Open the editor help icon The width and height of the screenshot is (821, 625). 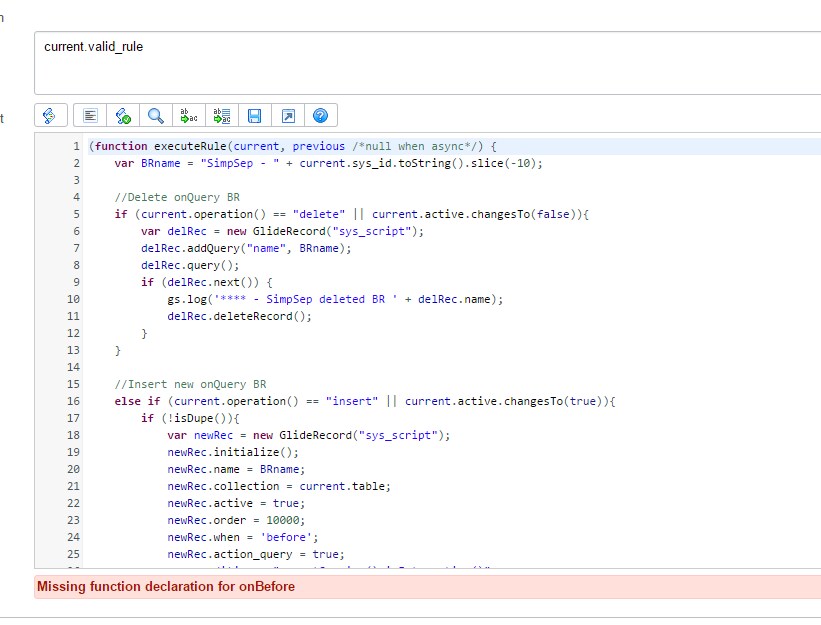click(320, 115)
